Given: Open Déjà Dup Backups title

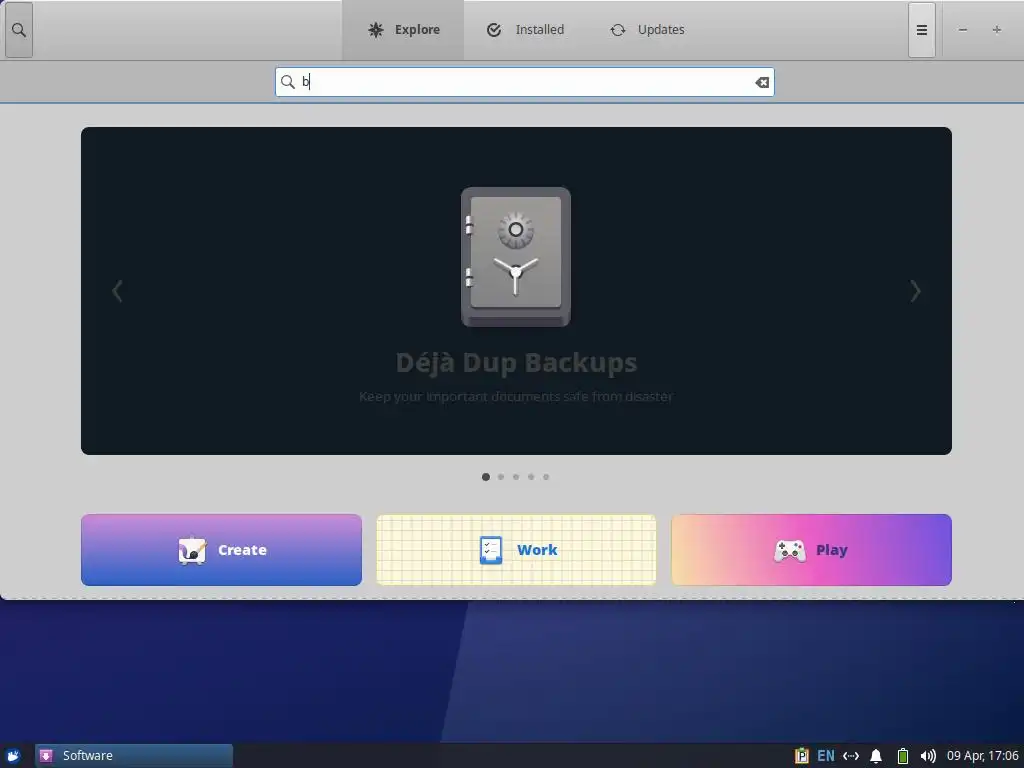Looking at the screenshot, I should [x=516, y=362].
